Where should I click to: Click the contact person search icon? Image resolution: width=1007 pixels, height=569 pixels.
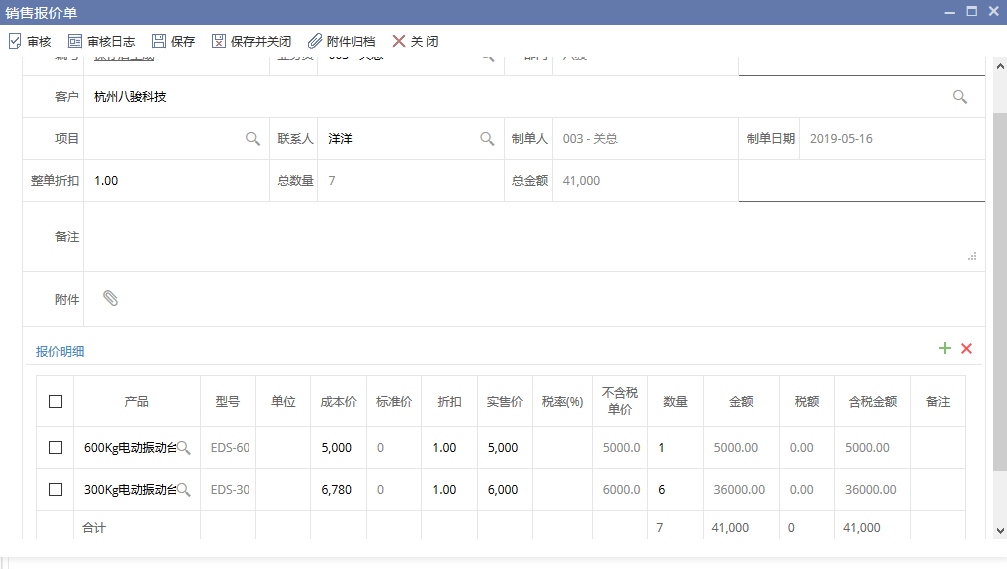(x=487, y=139)
